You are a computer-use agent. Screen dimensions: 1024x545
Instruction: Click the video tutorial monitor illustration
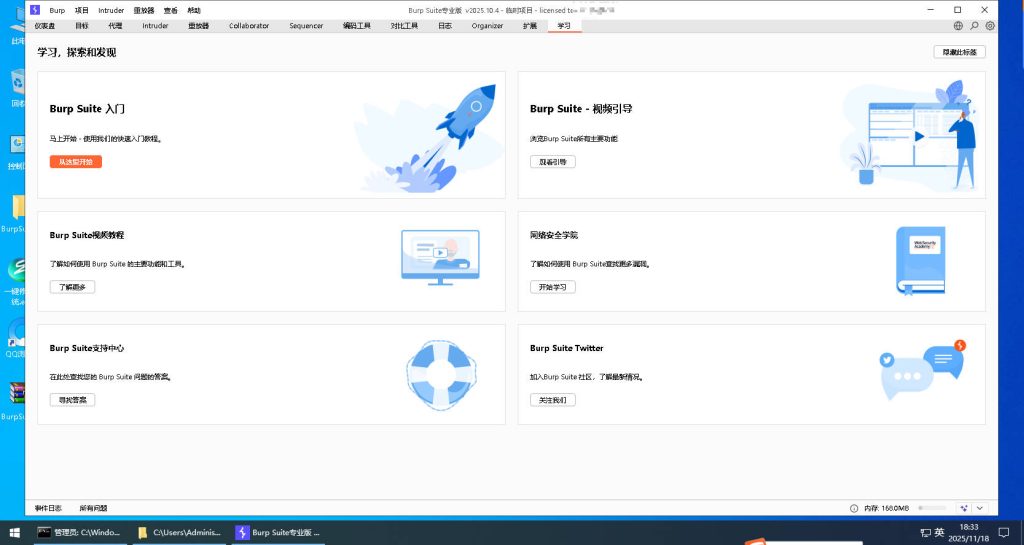point(440,257)
